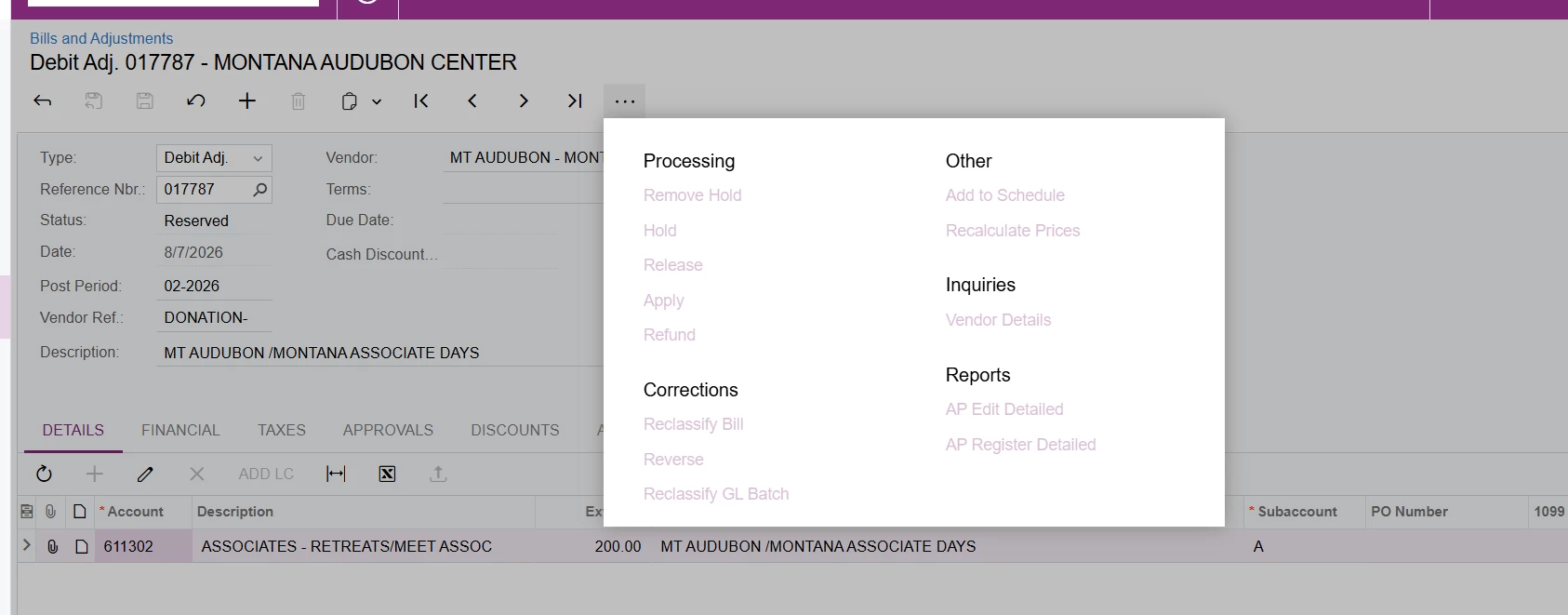
Task: Open Vendor Details inquiry
Action: pyautogui.click(x=999, y=320)
